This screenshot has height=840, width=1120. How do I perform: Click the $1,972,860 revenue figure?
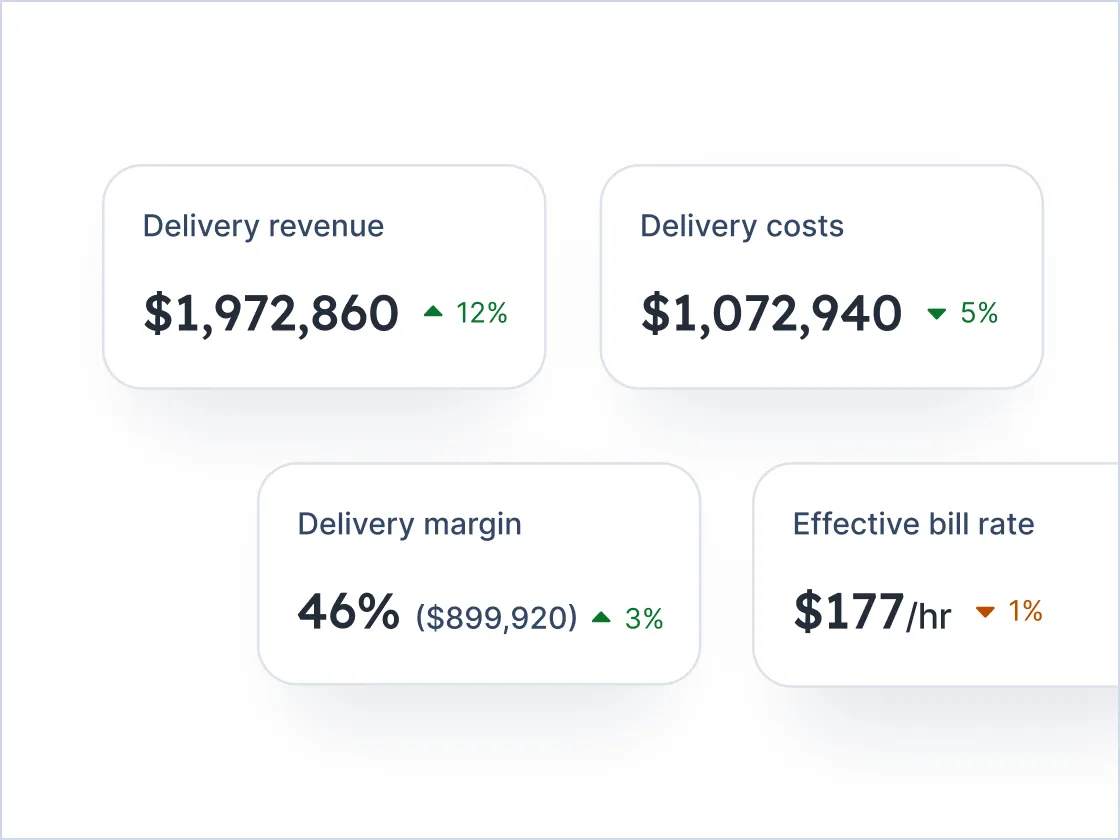coord(270,312)
